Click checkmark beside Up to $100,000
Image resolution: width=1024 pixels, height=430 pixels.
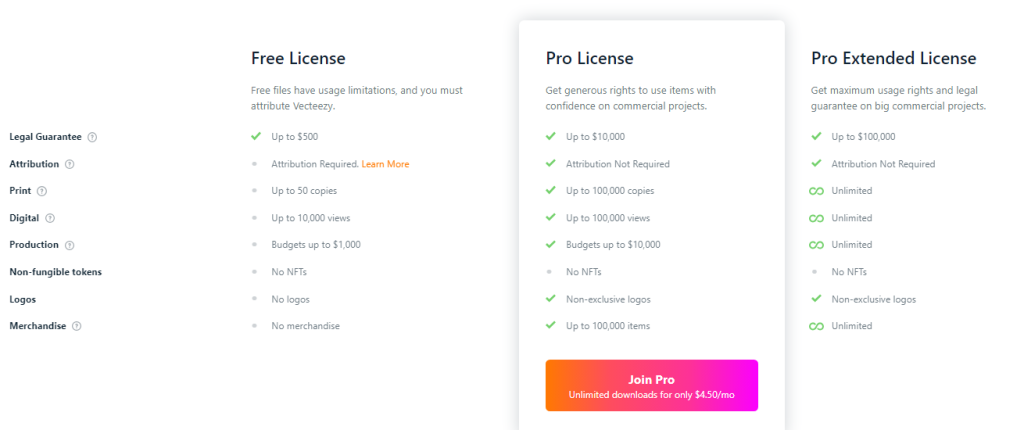pyautogui.click(x=816, y=137)
